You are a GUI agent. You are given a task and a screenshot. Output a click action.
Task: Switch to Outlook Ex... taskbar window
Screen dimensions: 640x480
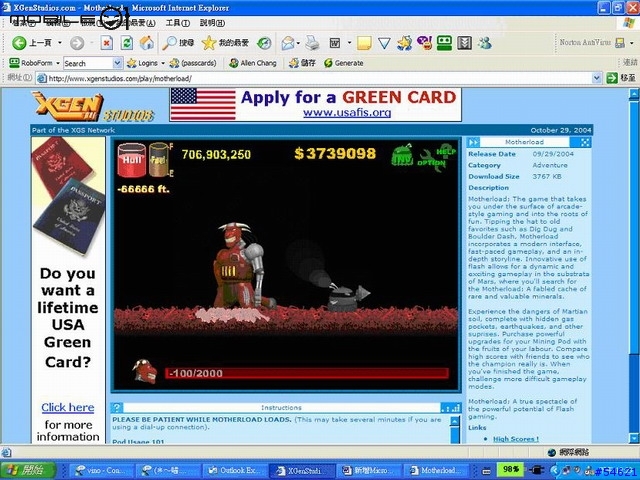(x=236, y=471)
